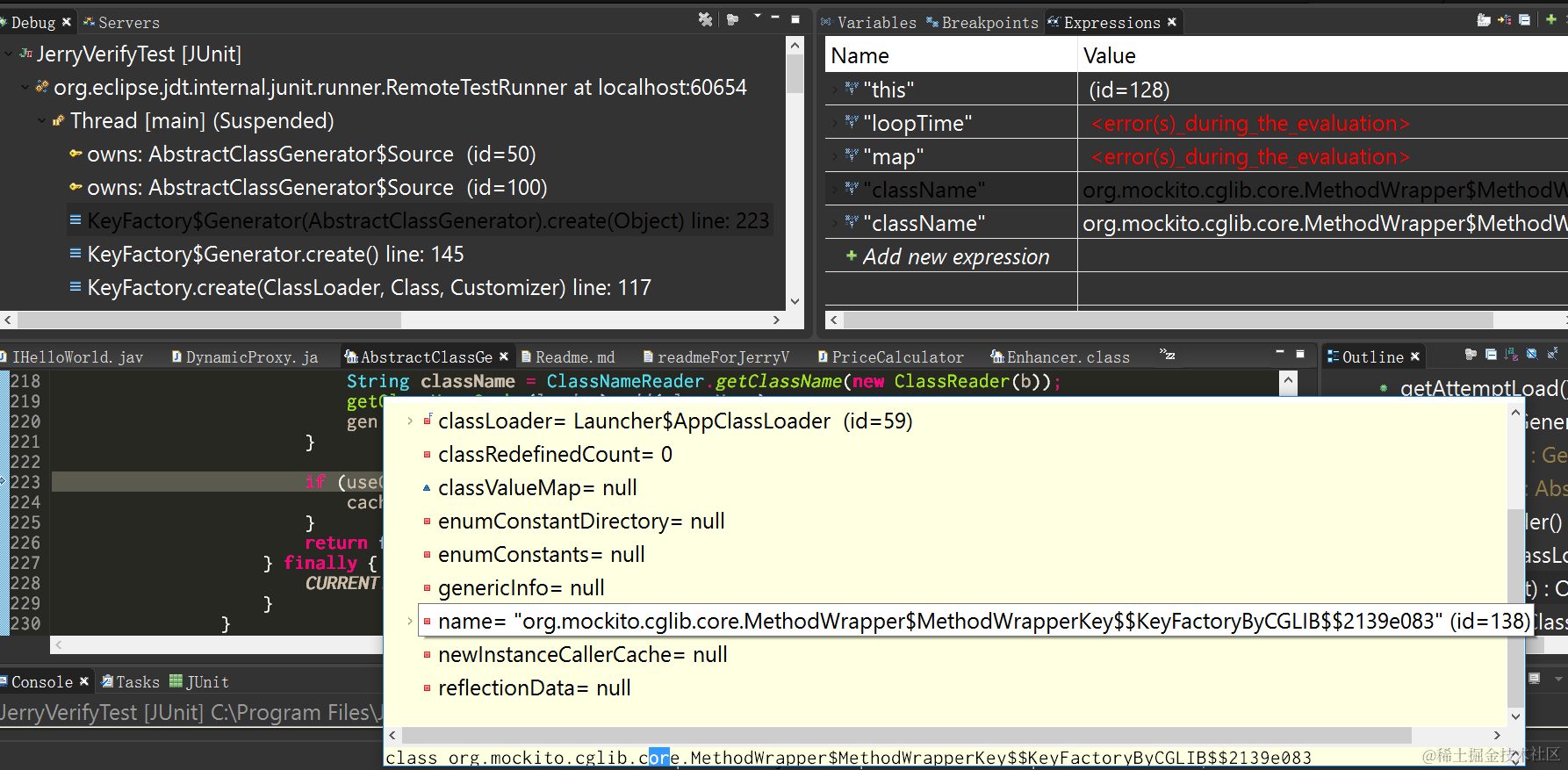Open Readme.md editor tab
Viewport: 1568px width, 770px height.
click(x=568, y=357)
